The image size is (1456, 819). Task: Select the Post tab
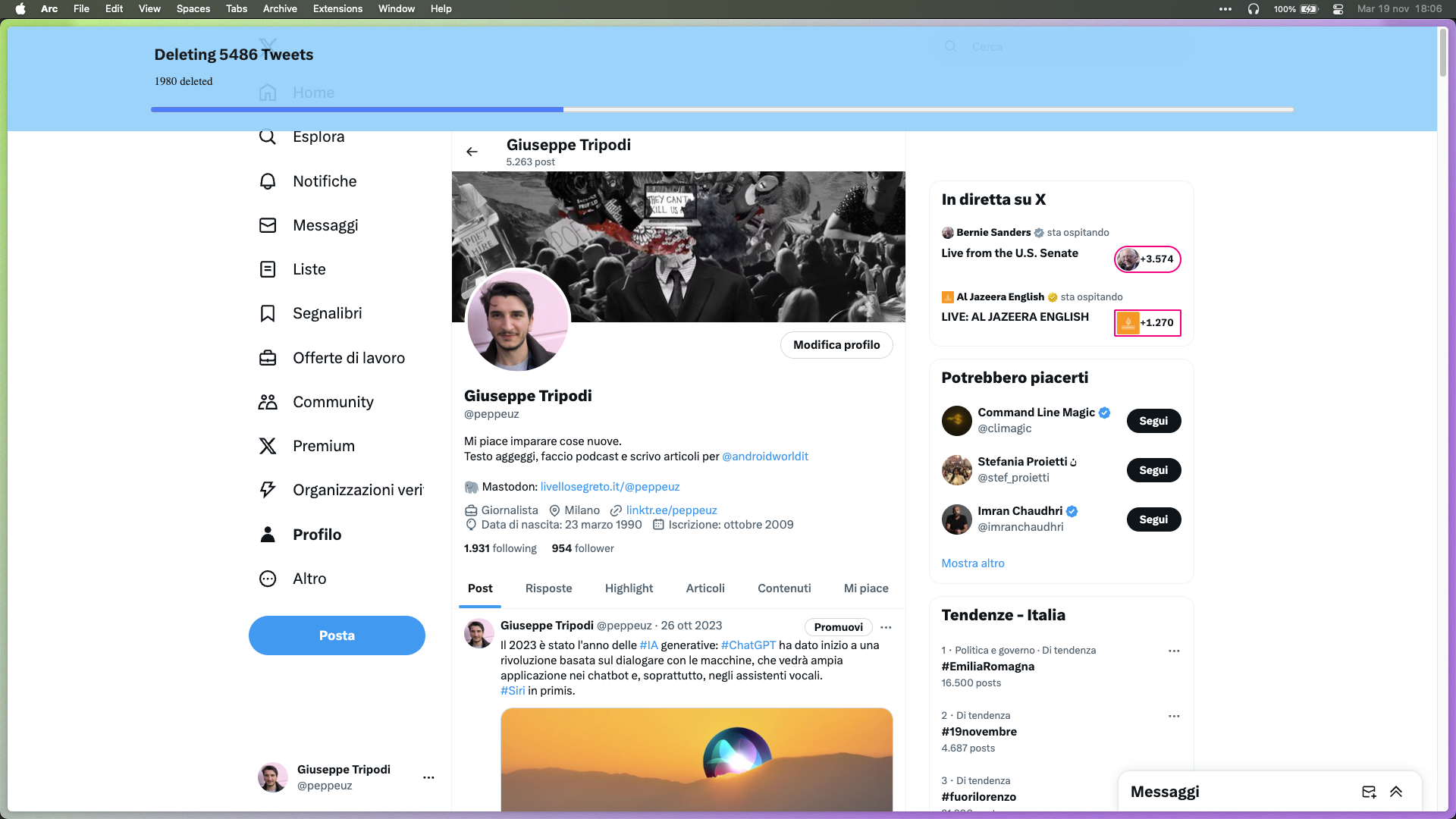(x=480, y=588)
